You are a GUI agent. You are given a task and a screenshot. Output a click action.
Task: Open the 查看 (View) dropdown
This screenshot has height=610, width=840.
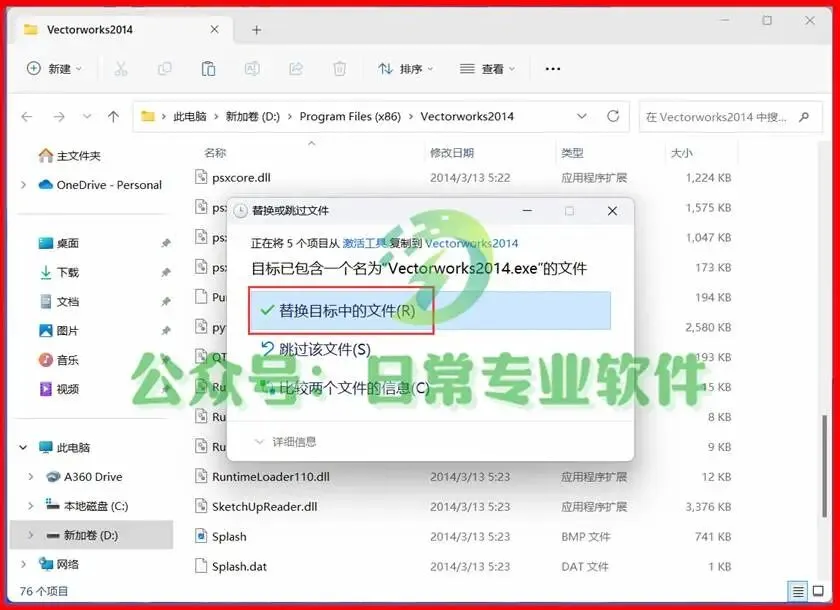(488, 69)
